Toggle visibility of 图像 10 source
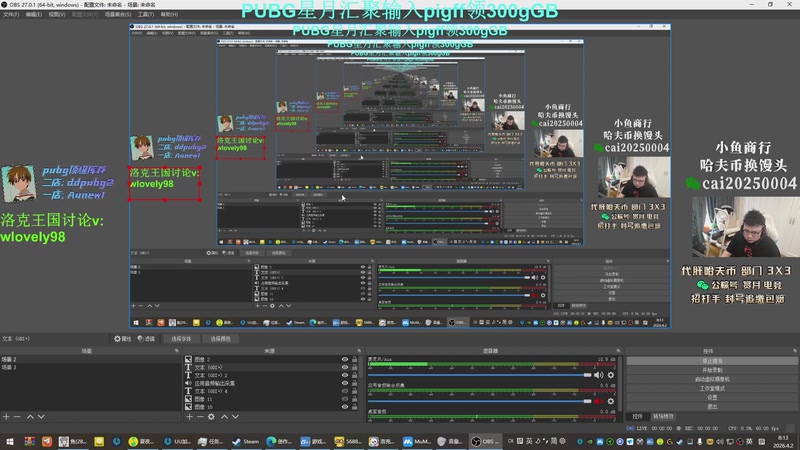This screenshot has width=800, height=450. coord(345,407)
